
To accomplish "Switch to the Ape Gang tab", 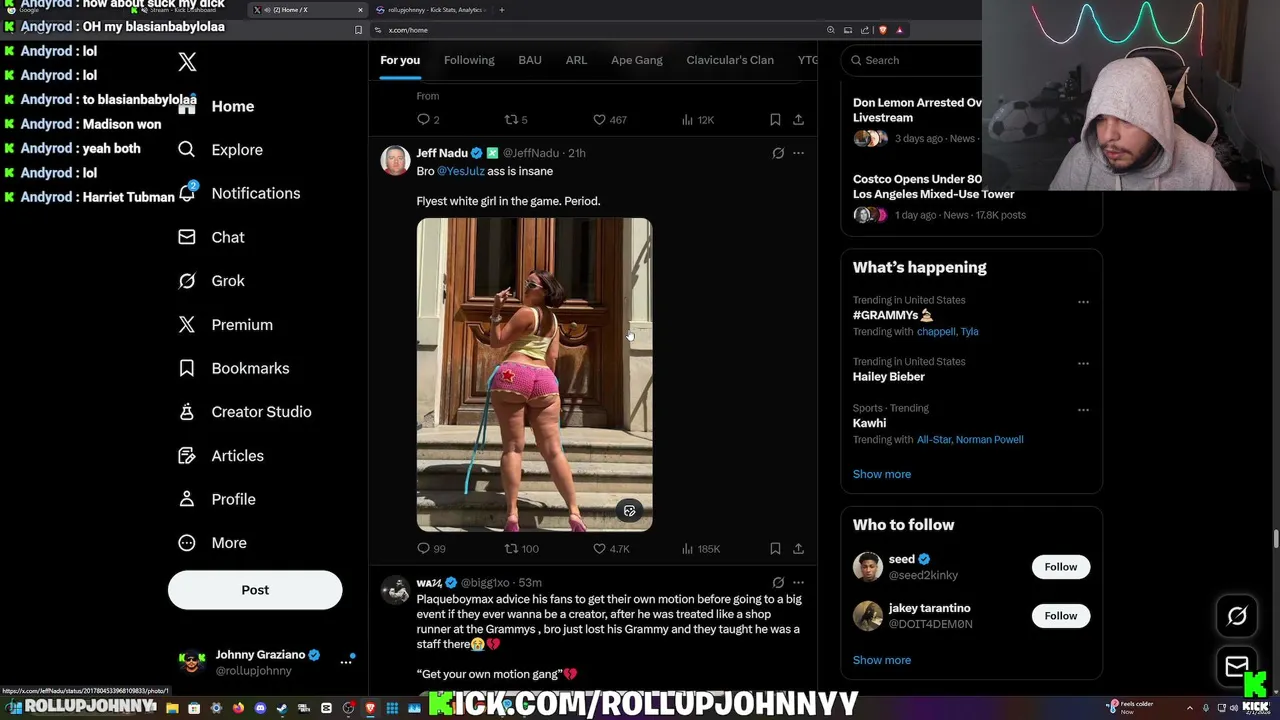I will coord(637,60).
